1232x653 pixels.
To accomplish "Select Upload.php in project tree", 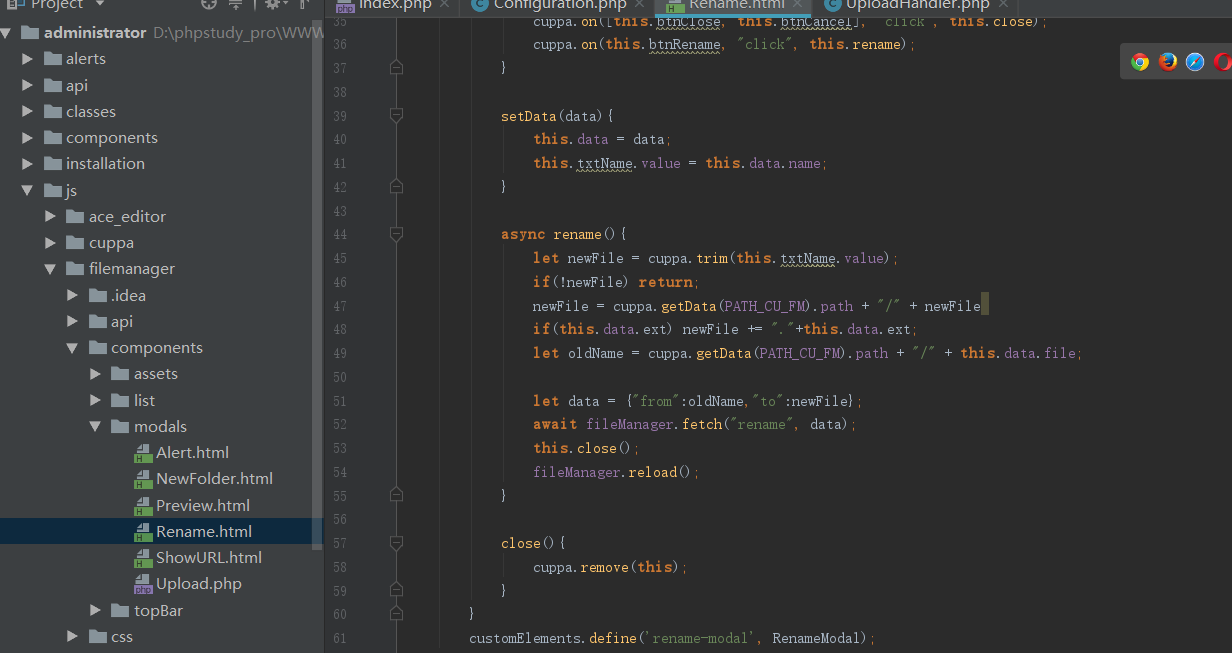I will point(199,584).
